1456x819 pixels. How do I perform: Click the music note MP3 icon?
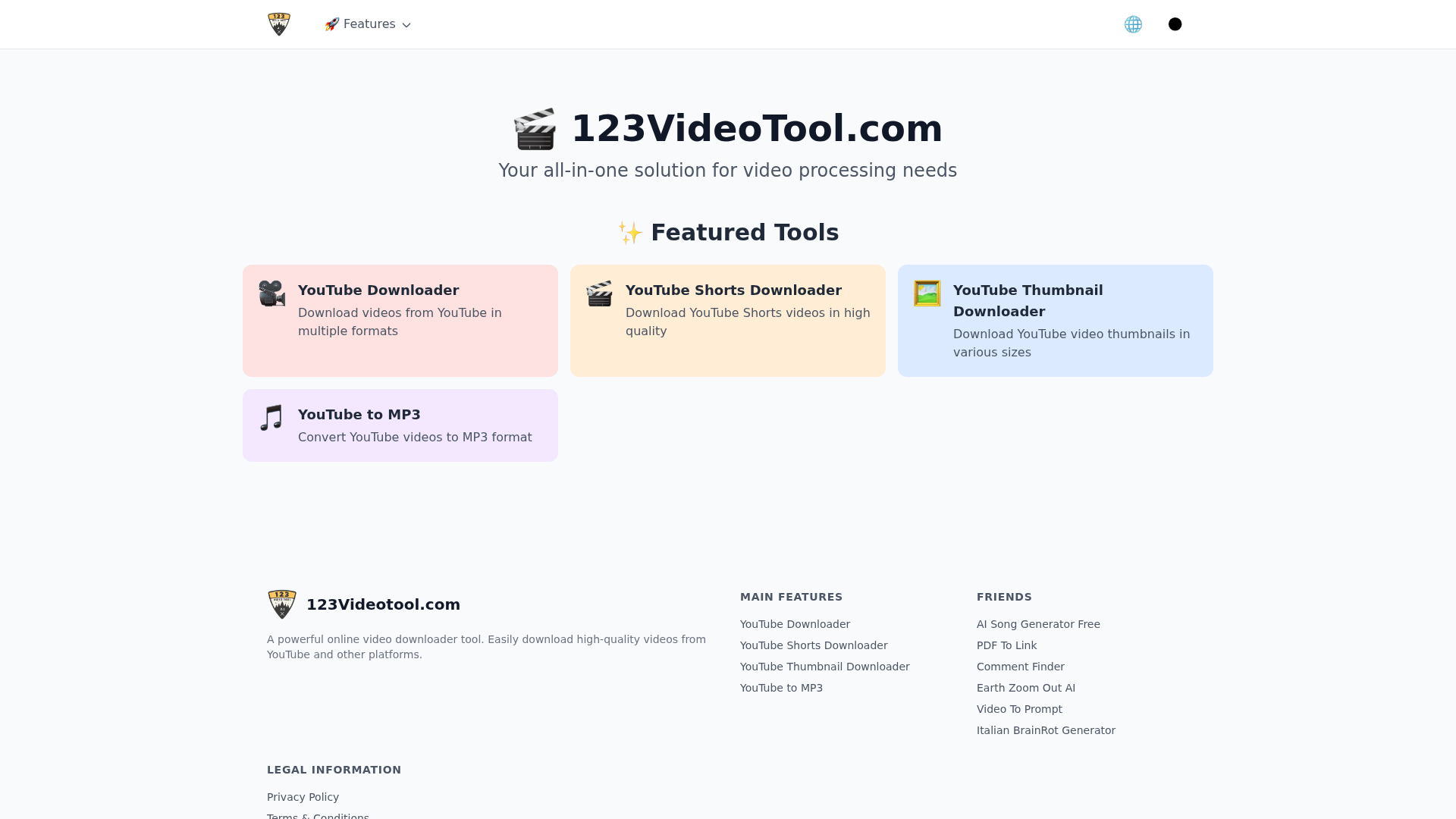(271, 418)
